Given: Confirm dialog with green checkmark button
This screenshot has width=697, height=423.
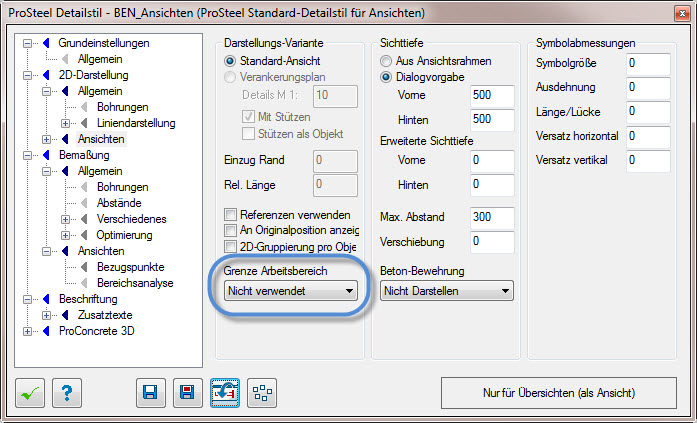Looking at the screenshot, I should 30,393.
